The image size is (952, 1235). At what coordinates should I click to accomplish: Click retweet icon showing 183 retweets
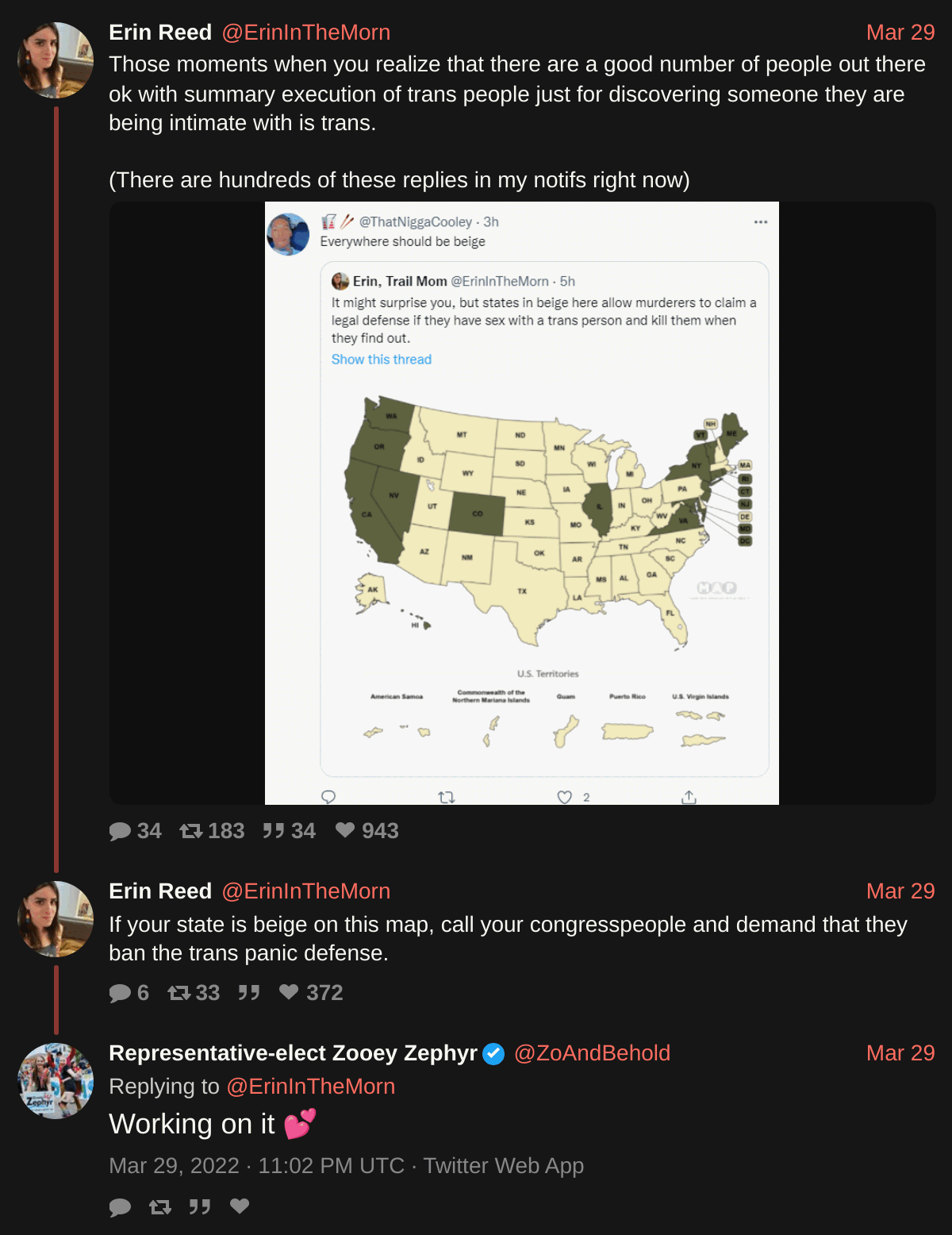click(190, 831)
